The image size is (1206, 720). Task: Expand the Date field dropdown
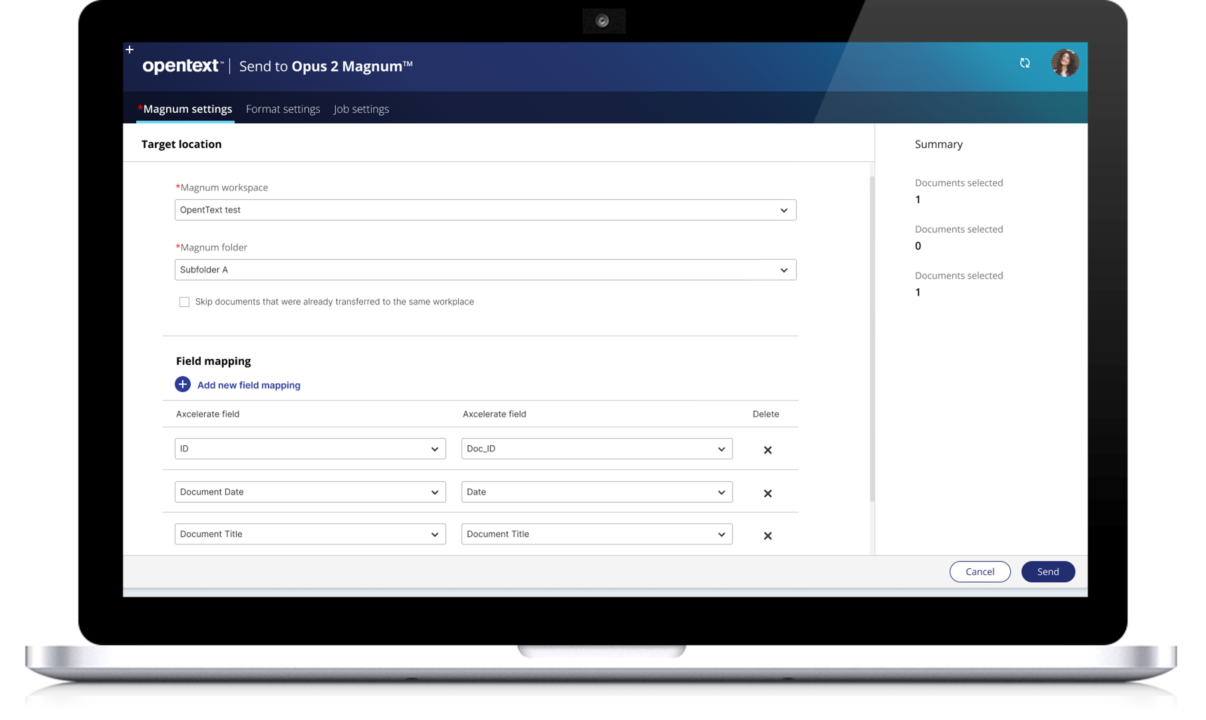click(597, 492)
